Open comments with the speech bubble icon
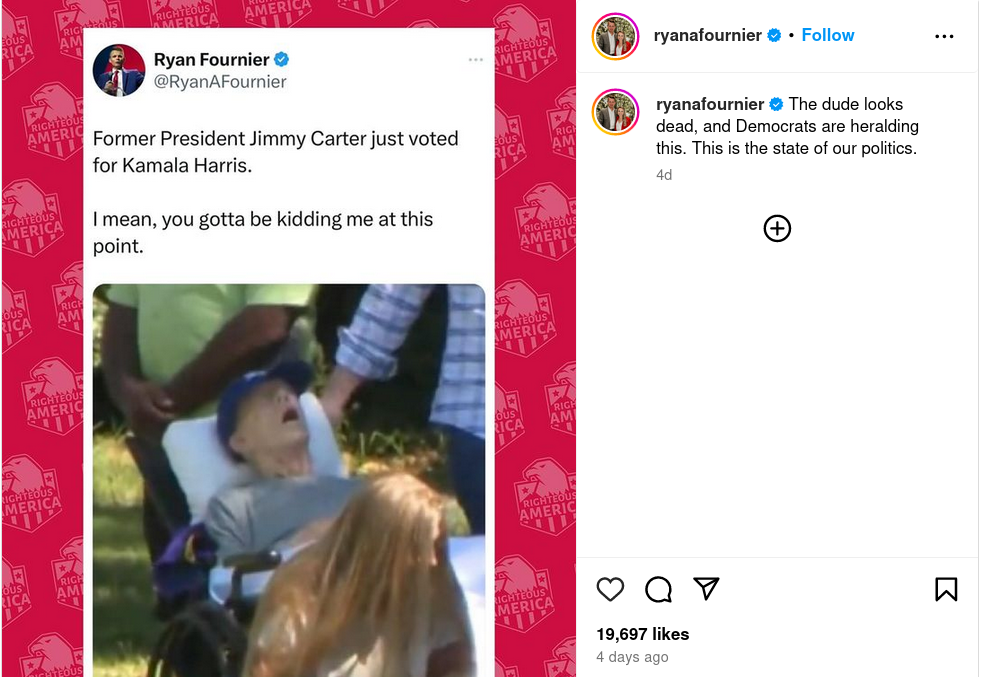The width and height of the screenshot is (1005, 677). [658, 590]
